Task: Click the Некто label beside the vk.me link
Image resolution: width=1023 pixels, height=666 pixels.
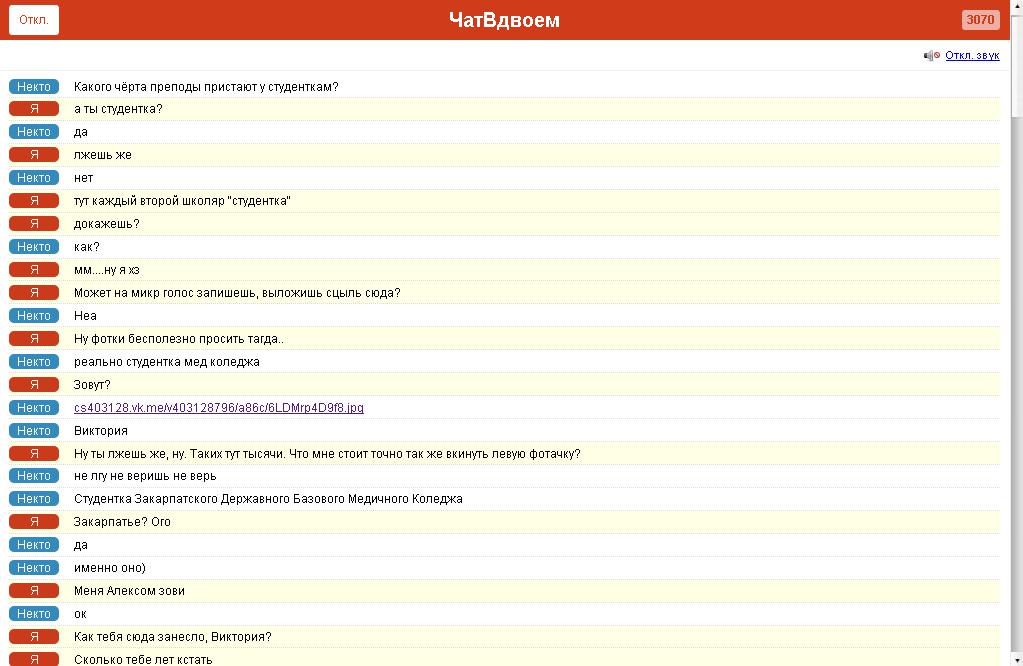Action: (34, 408)
